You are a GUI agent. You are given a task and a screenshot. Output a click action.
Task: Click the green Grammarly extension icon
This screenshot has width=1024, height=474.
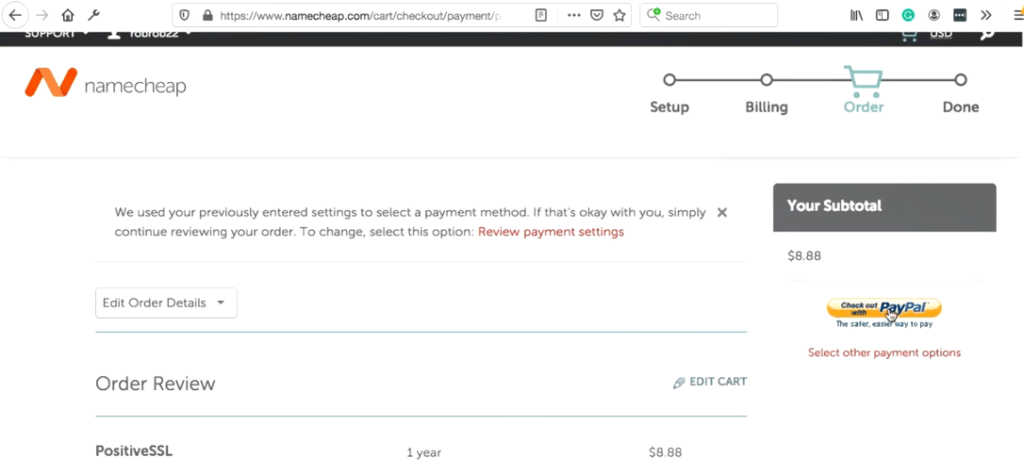pos(908,16)
